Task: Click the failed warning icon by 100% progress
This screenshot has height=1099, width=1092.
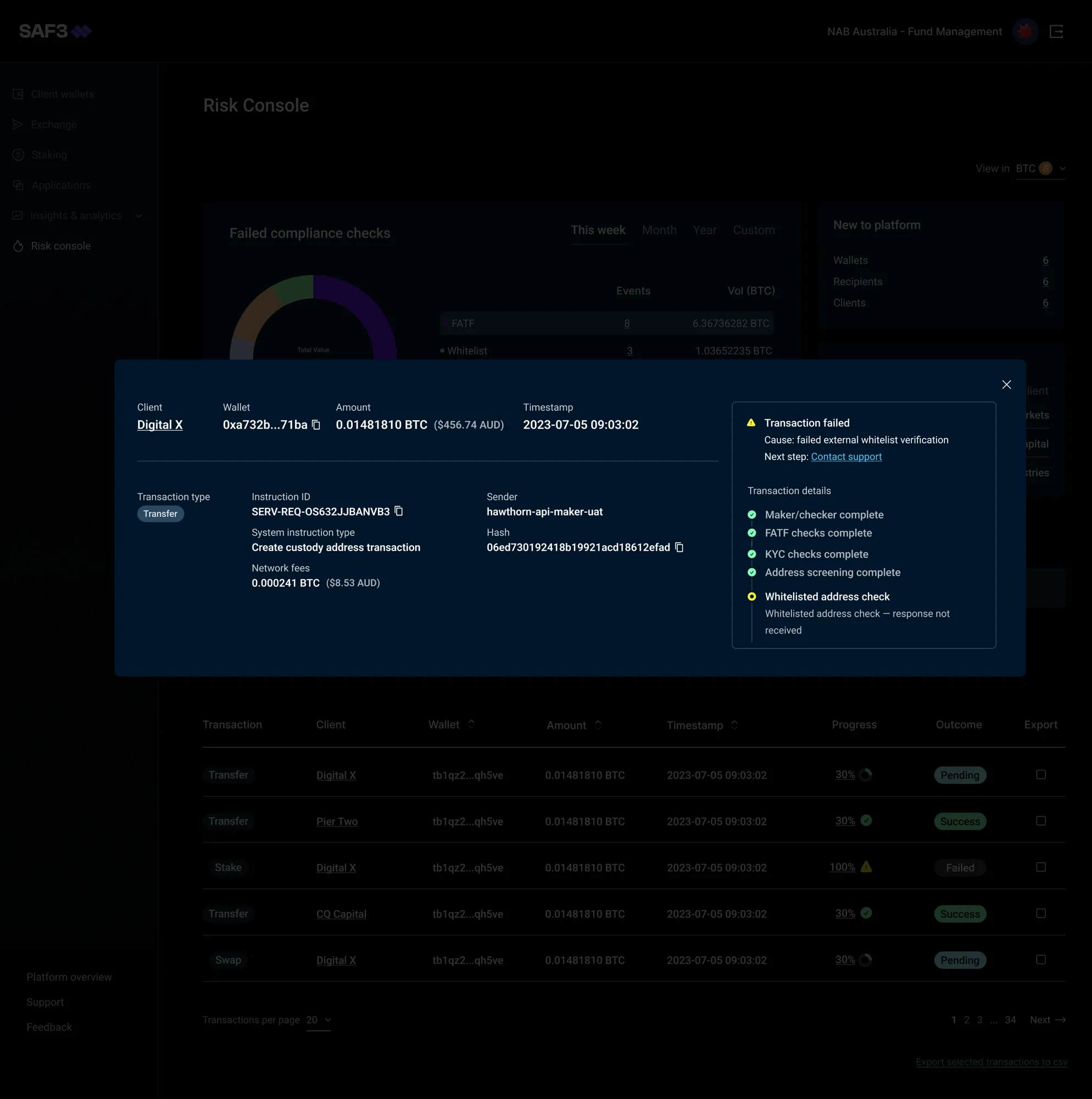Action: tap(866, 867)
